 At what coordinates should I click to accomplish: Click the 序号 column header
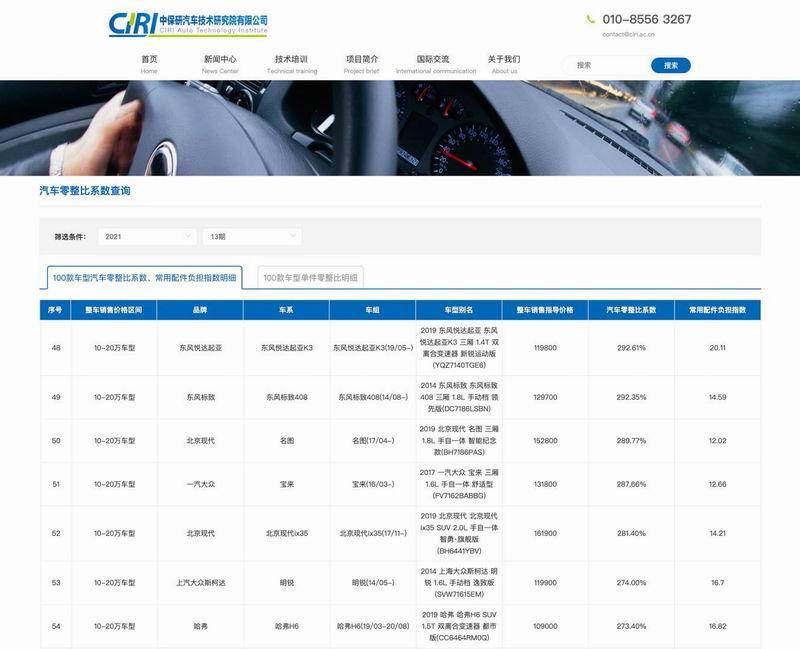click(55, 310)
